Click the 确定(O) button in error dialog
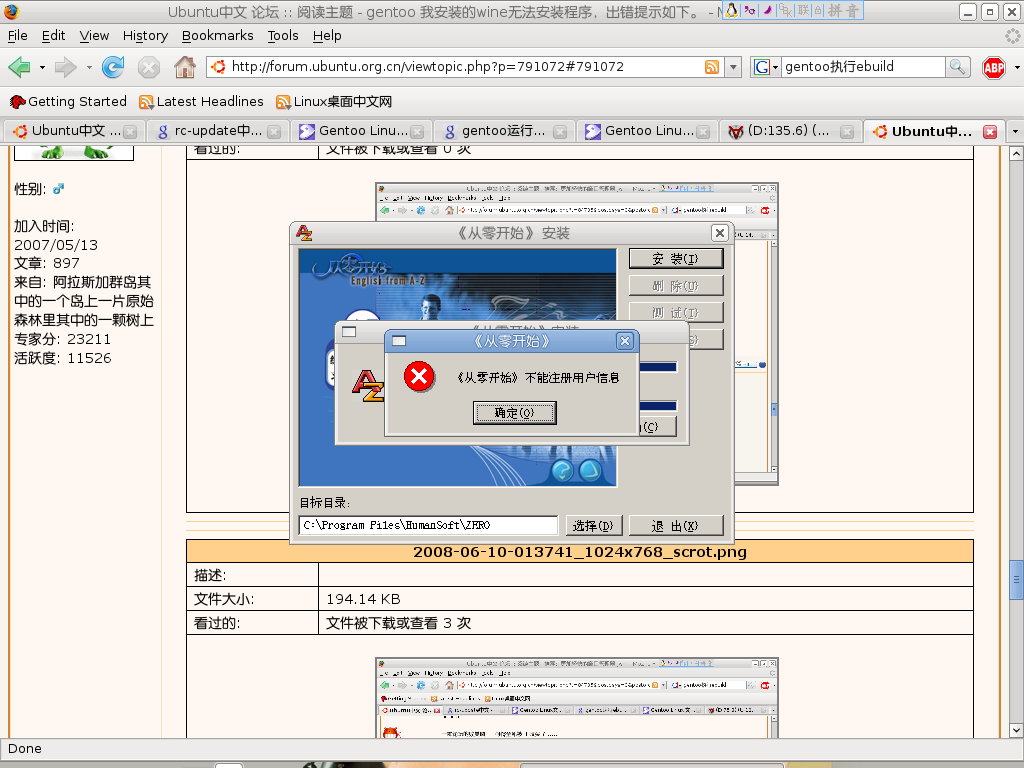The image size is (1024, 768). tap(515, 413)
